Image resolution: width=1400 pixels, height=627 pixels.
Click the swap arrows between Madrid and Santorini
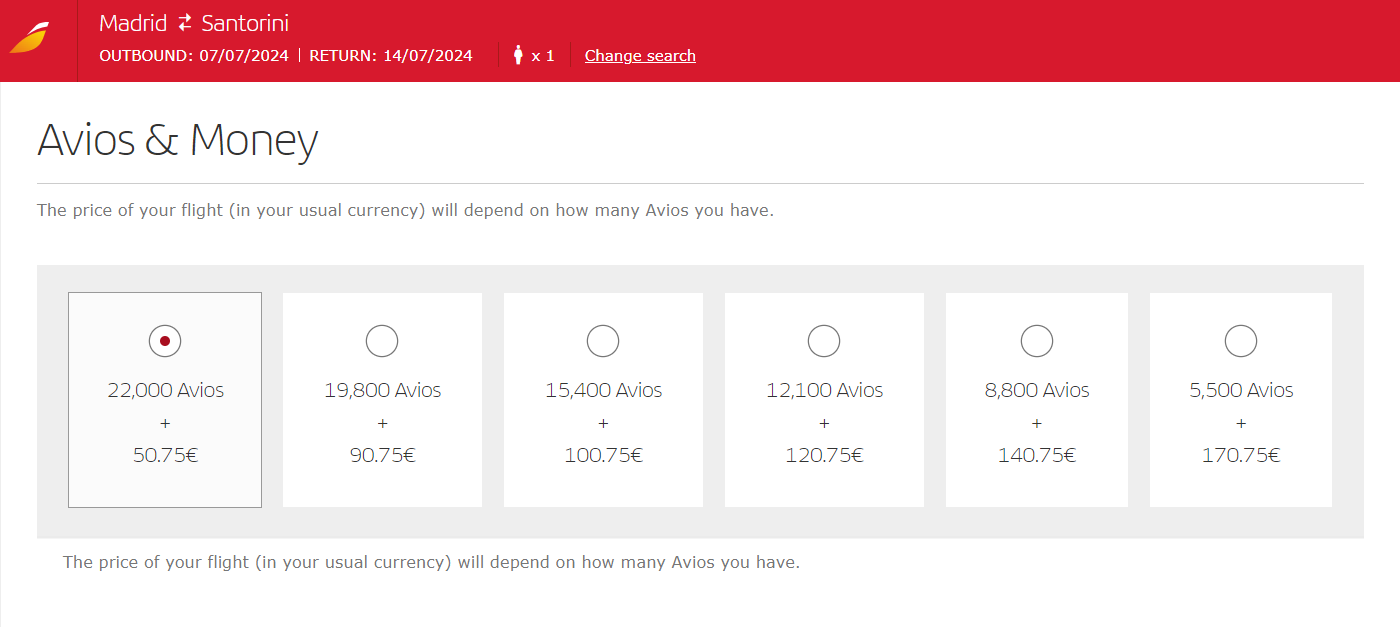click(x=184, y=23)
